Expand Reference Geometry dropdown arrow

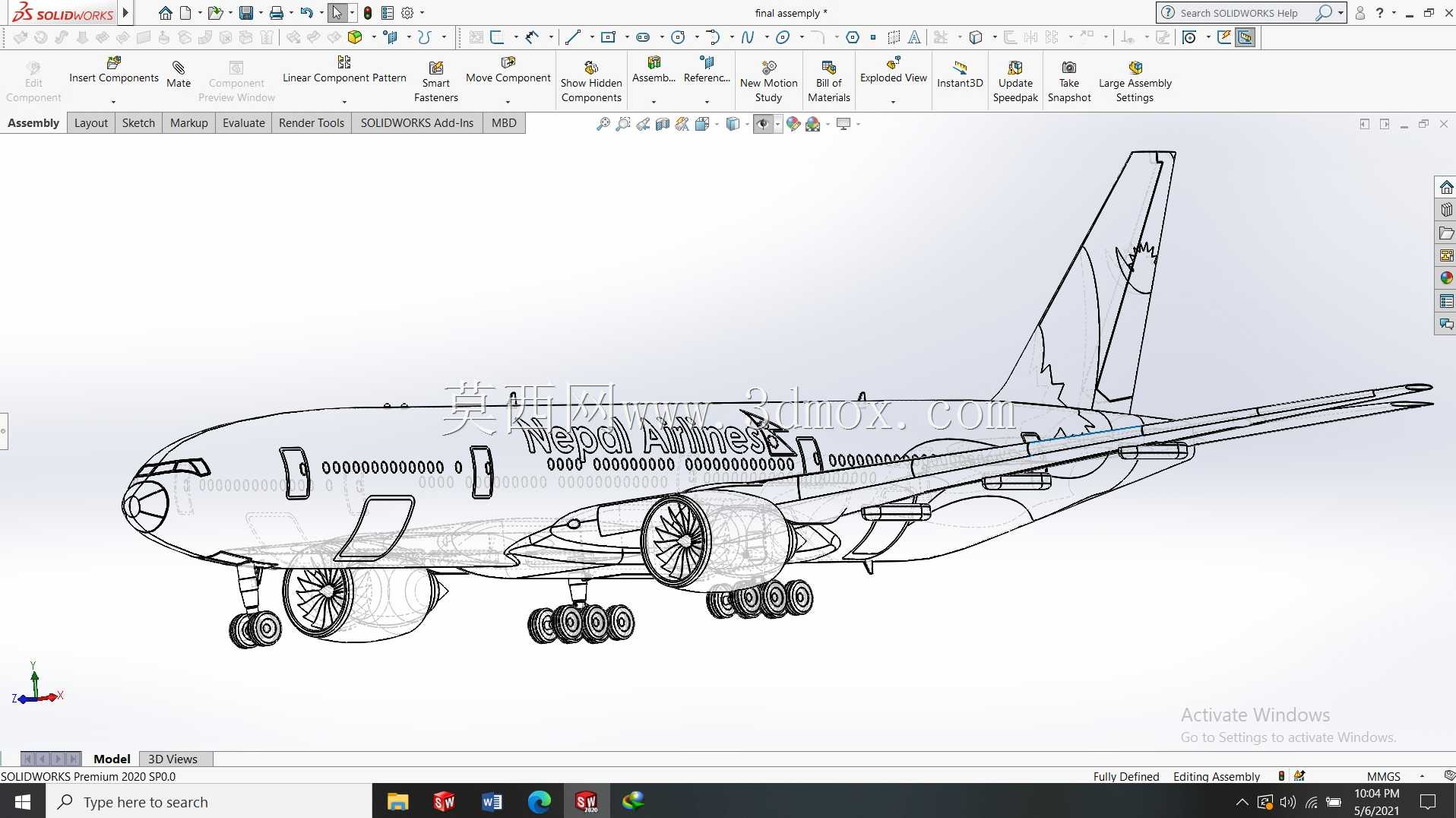pyautogui.click(x=707, y=102)
